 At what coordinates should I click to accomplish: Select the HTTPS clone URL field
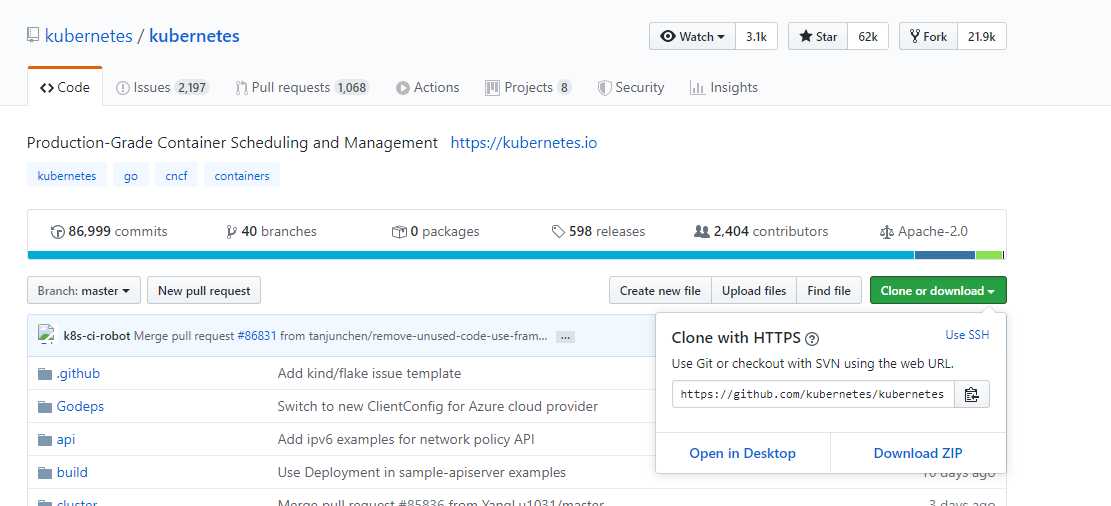point(813,394)
